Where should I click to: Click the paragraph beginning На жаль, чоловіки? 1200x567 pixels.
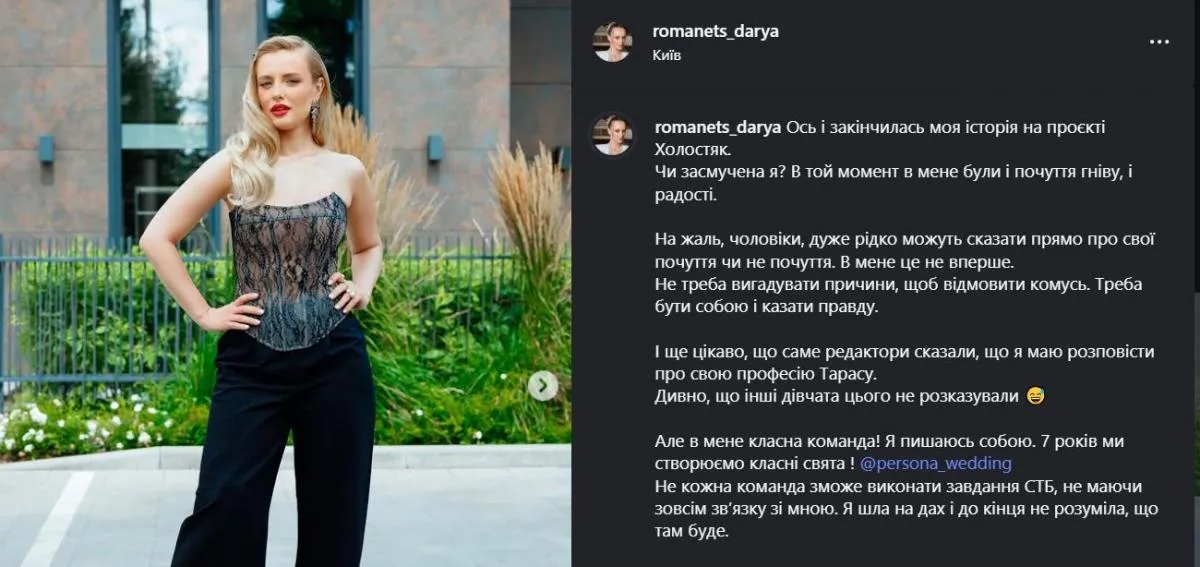891,250
